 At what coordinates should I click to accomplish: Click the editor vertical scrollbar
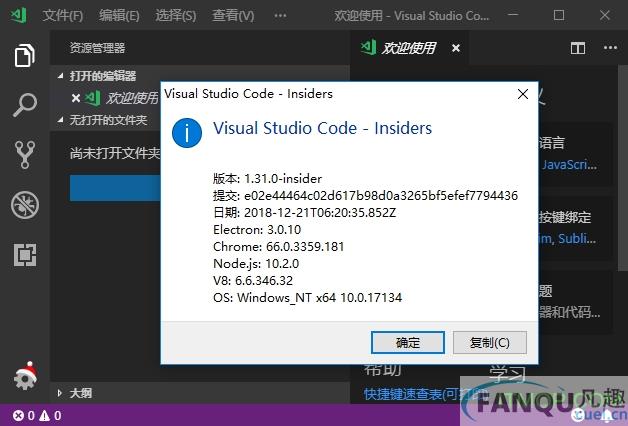[x=623, y=168]
